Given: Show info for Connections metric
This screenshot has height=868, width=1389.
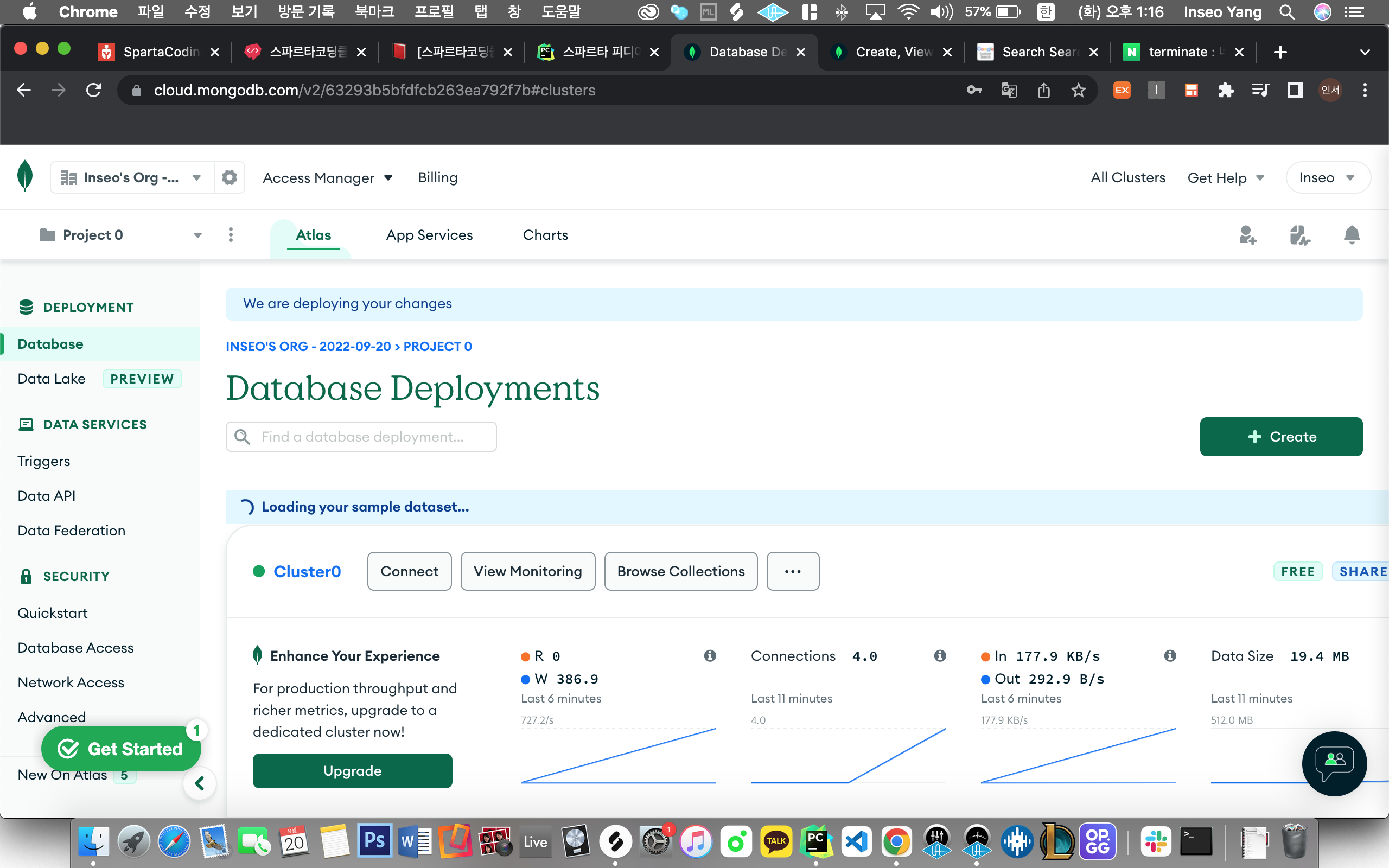Looking at the screenshot, I should pyautogui.click(x=940, y=655).
